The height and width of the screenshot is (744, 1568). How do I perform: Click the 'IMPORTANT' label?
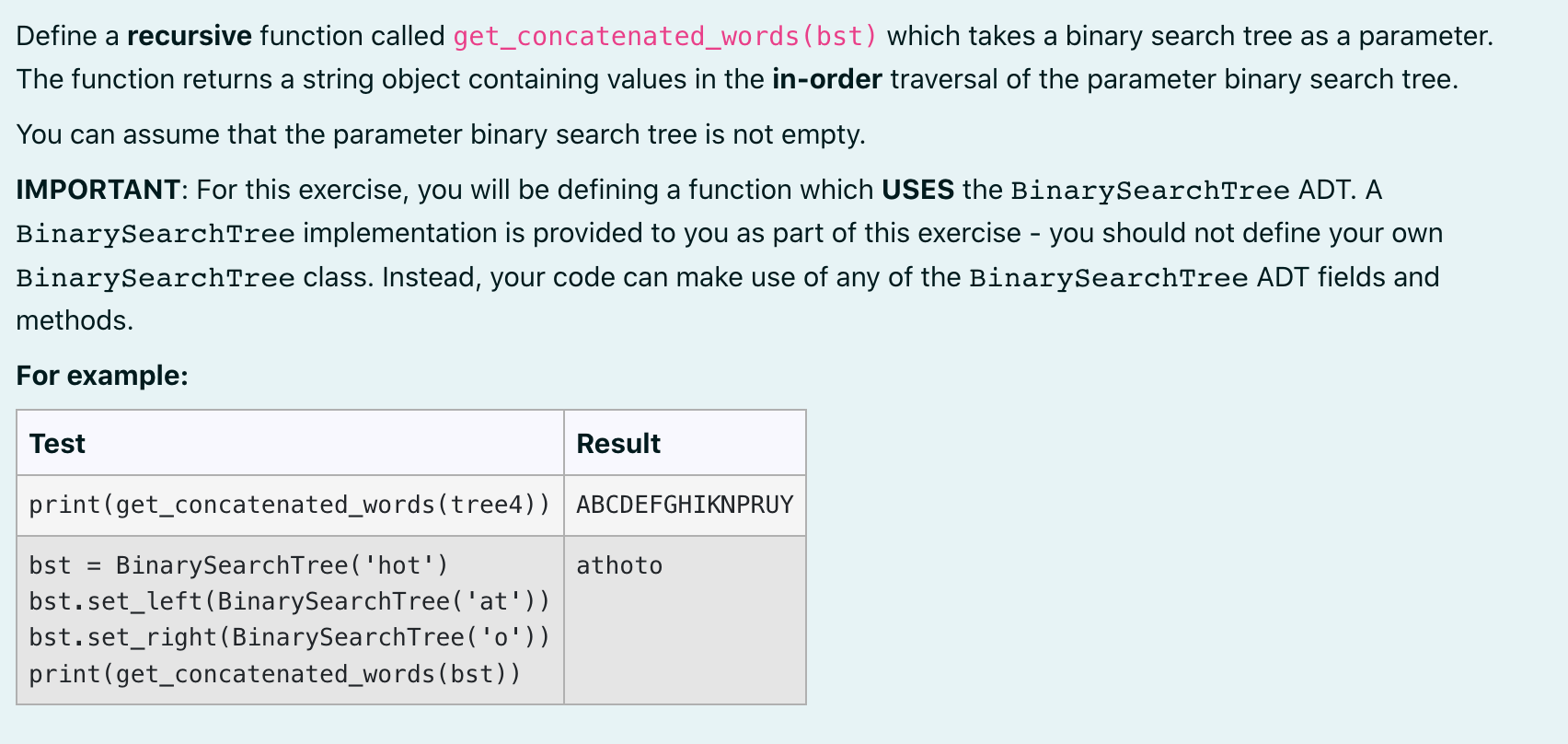(98, 190)
